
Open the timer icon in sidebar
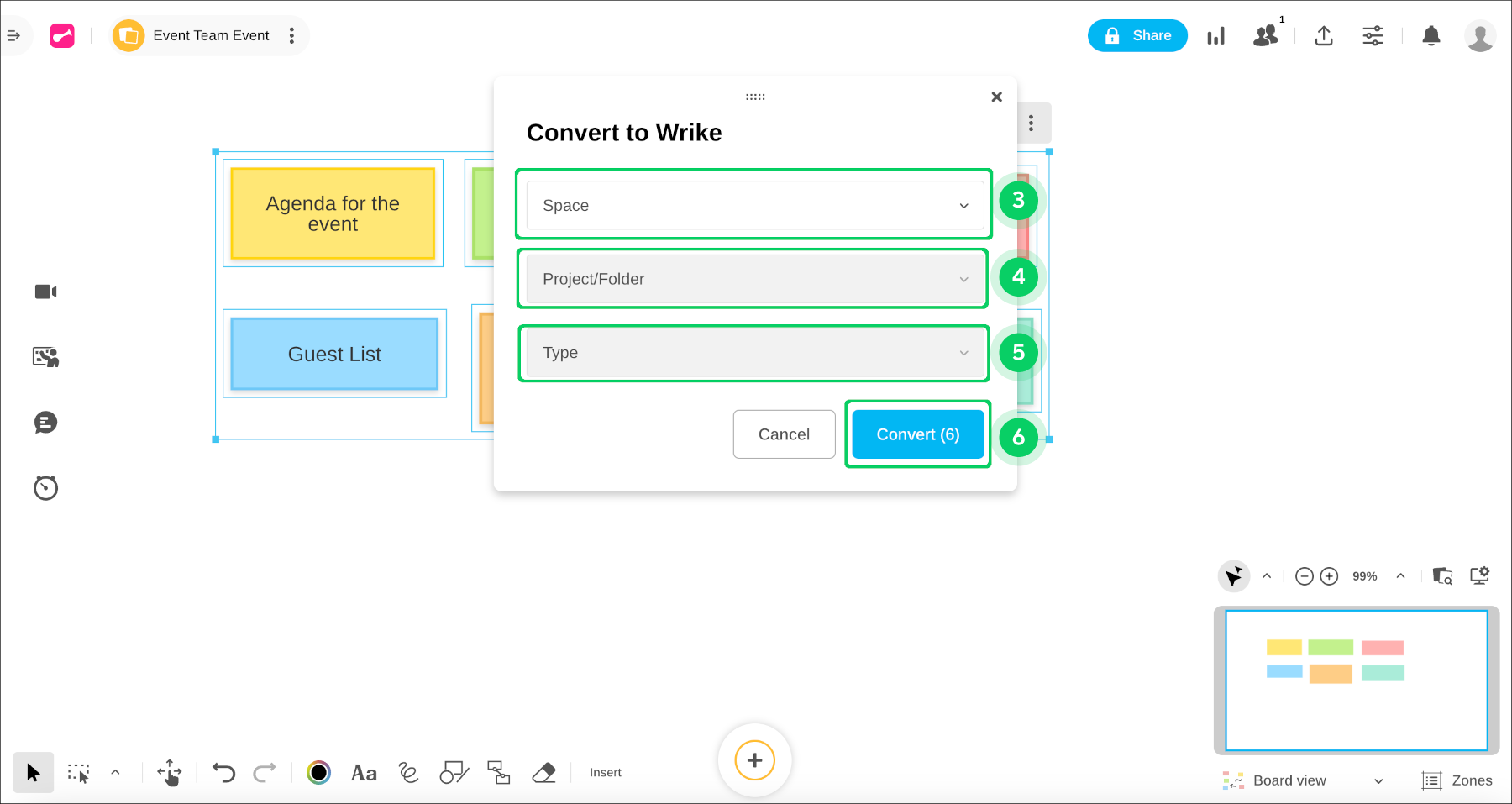click(45, 488)
